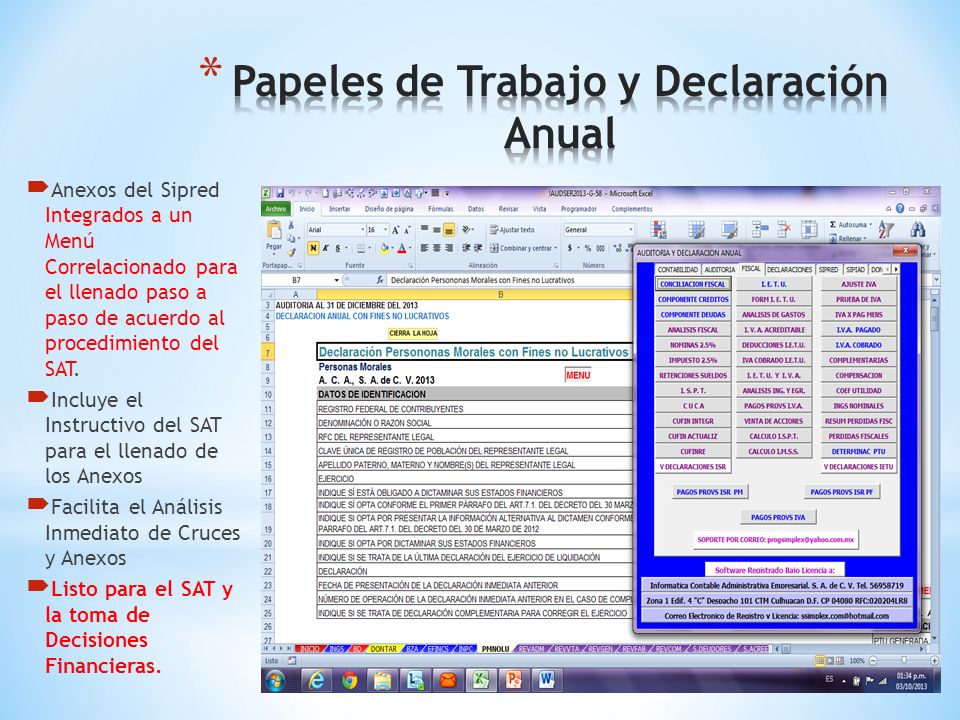
Task: Click the Conditional Formatting icon
Action: pyautogui.click(x=659, y=230)
